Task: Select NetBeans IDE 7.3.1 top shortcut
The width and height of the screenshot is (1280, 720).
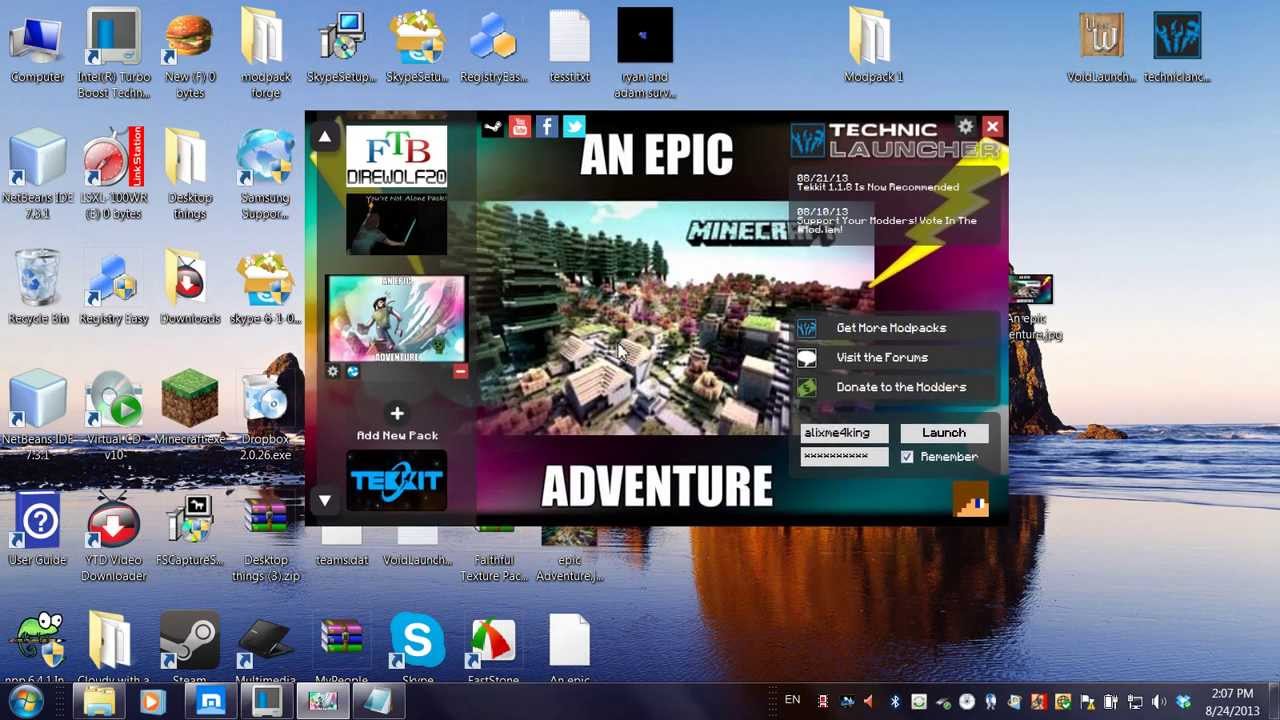Action: (x=37, y=175)
